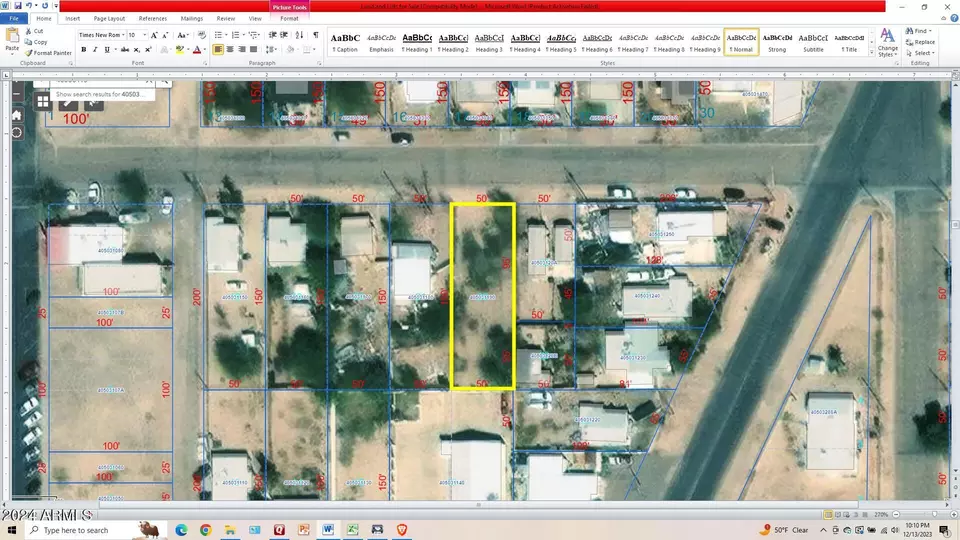Open the Times New Roman font dropdown
Image resolution: width=960 pixels, height=540 pixels.
tap(102, 35)
